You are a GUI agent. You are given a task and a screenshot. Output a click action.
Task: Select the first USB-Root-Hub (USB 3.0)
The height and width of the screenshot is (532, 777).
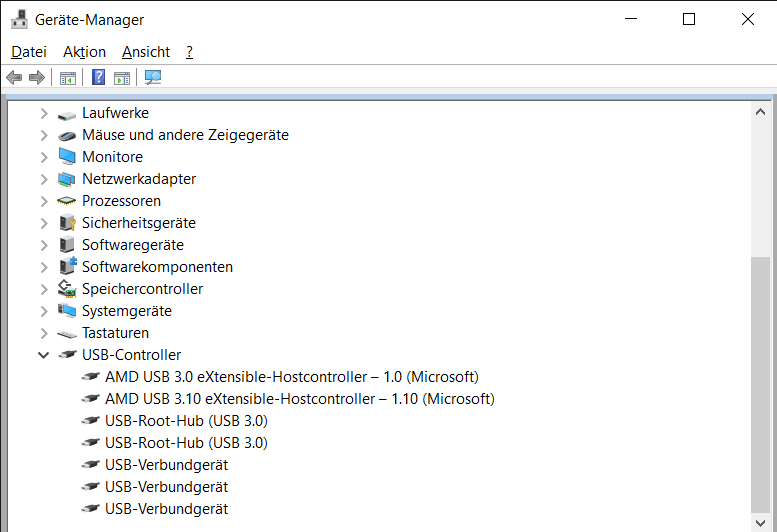coord(186,421)
